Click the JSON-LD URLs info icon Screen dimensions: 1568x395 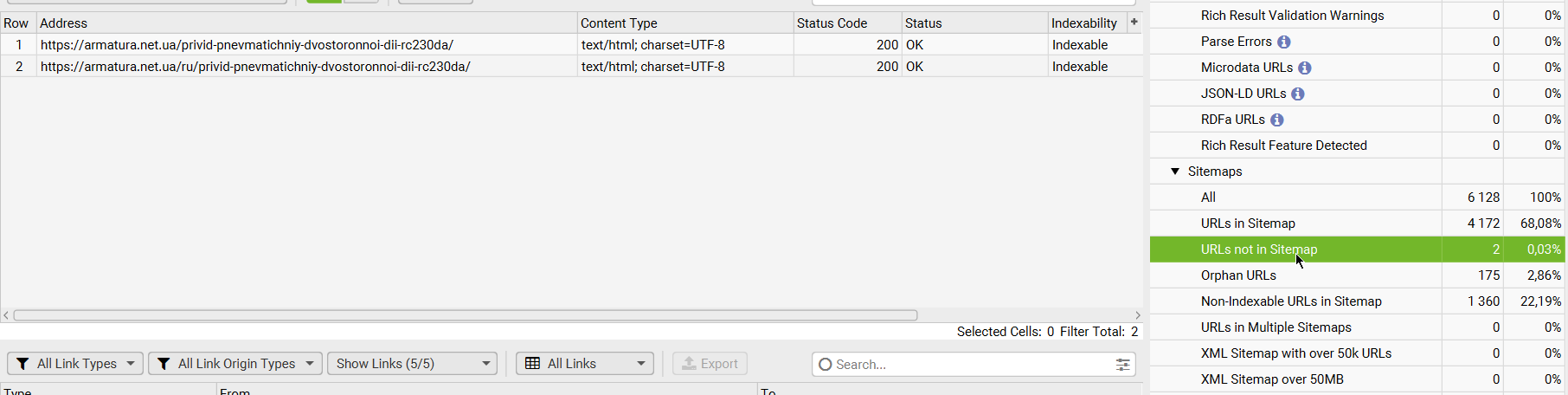(x=1298, y=94)
